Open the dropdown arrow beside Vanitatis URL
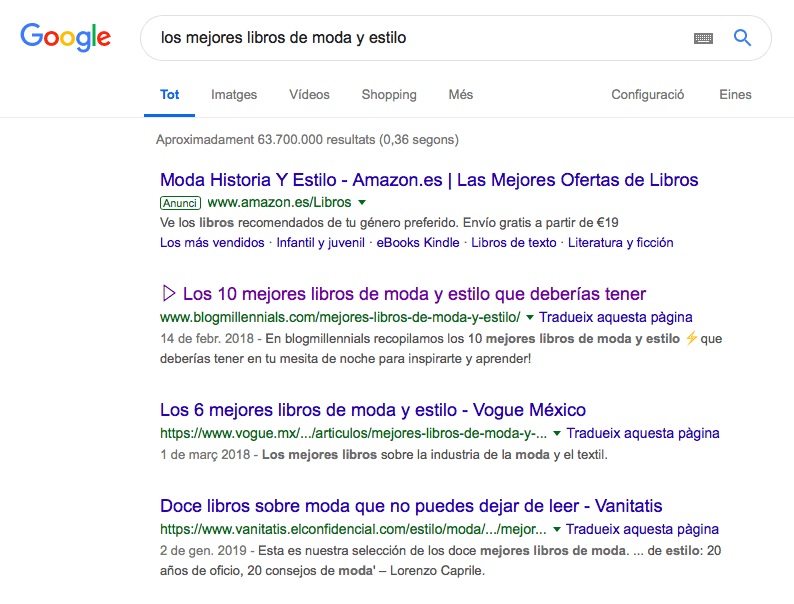The image size is (794, 604). point(557,530)
